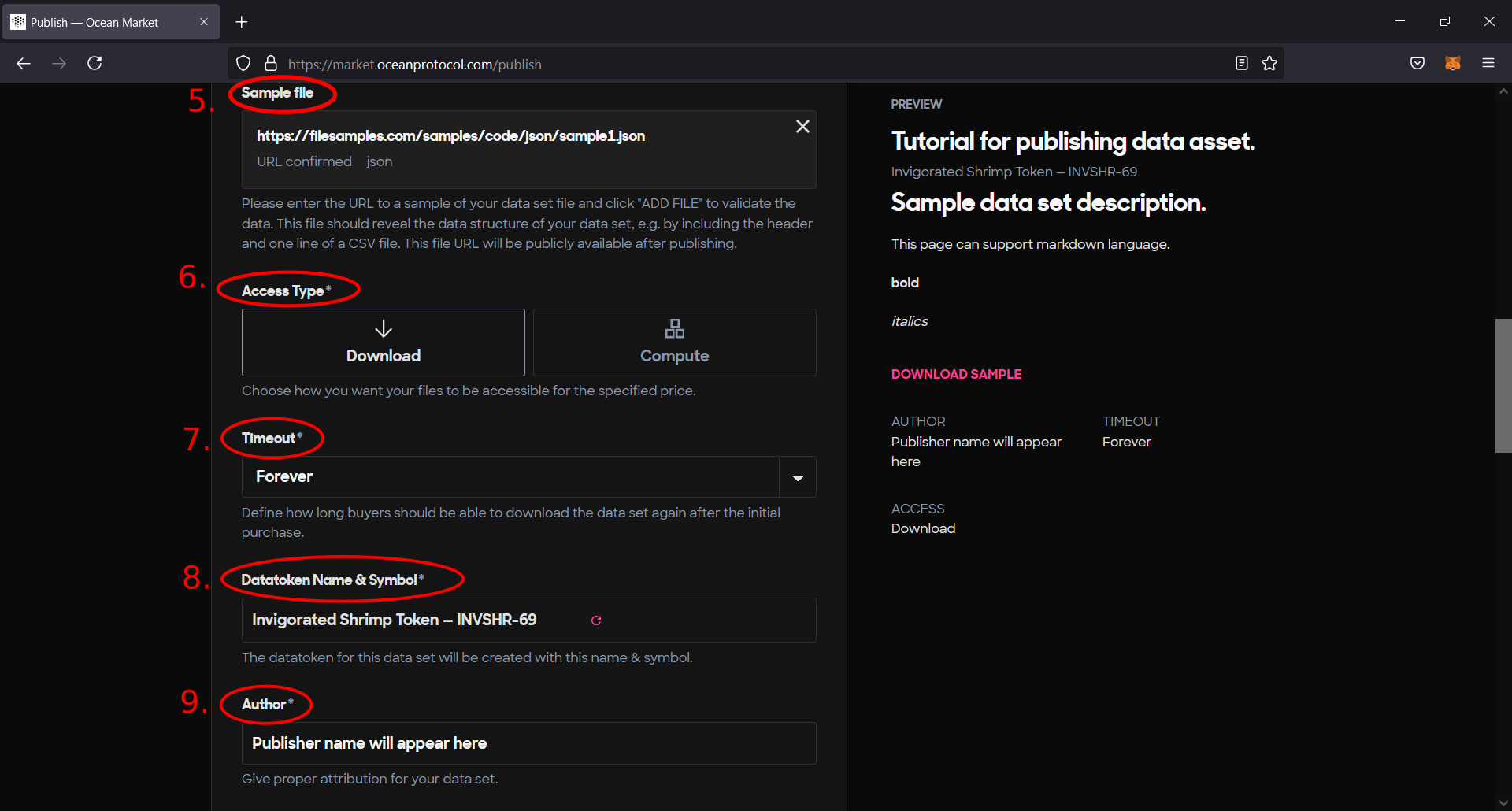The image size is (1512, 811).
Task: Select the Publish — Ocean Market tab
Action: pyautogui.click(x=110, y=22)
